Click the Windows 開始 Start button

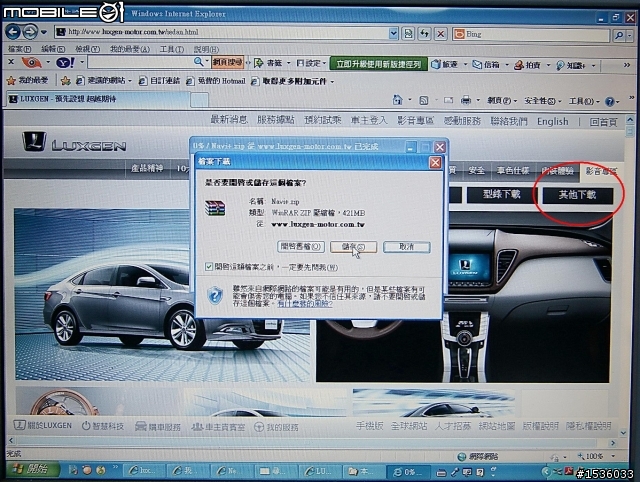tap(31, 470)
